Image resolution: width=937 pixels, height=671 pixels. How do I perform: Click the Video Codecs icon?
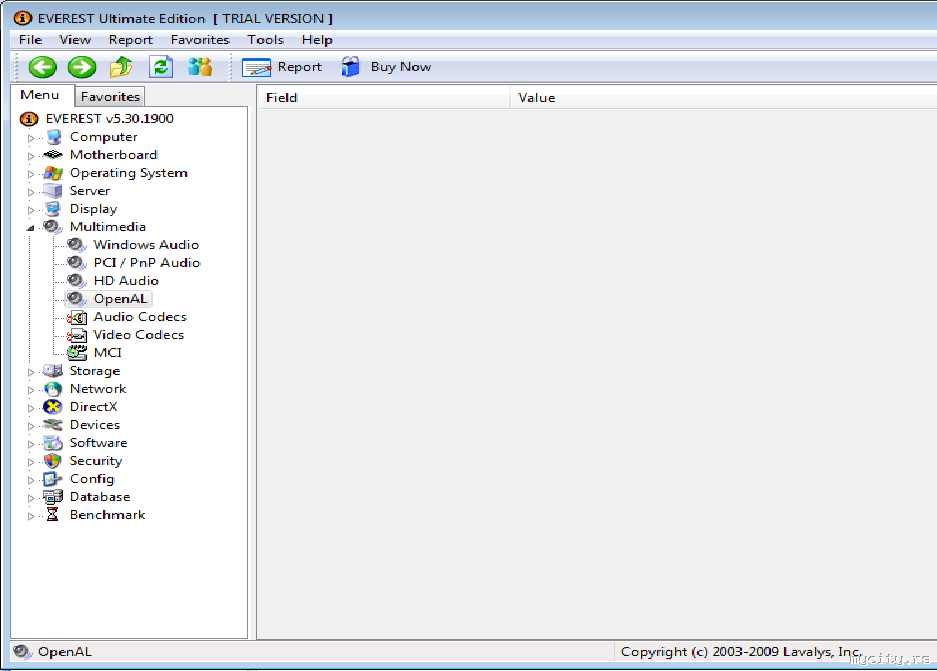[x=77, y=335]
